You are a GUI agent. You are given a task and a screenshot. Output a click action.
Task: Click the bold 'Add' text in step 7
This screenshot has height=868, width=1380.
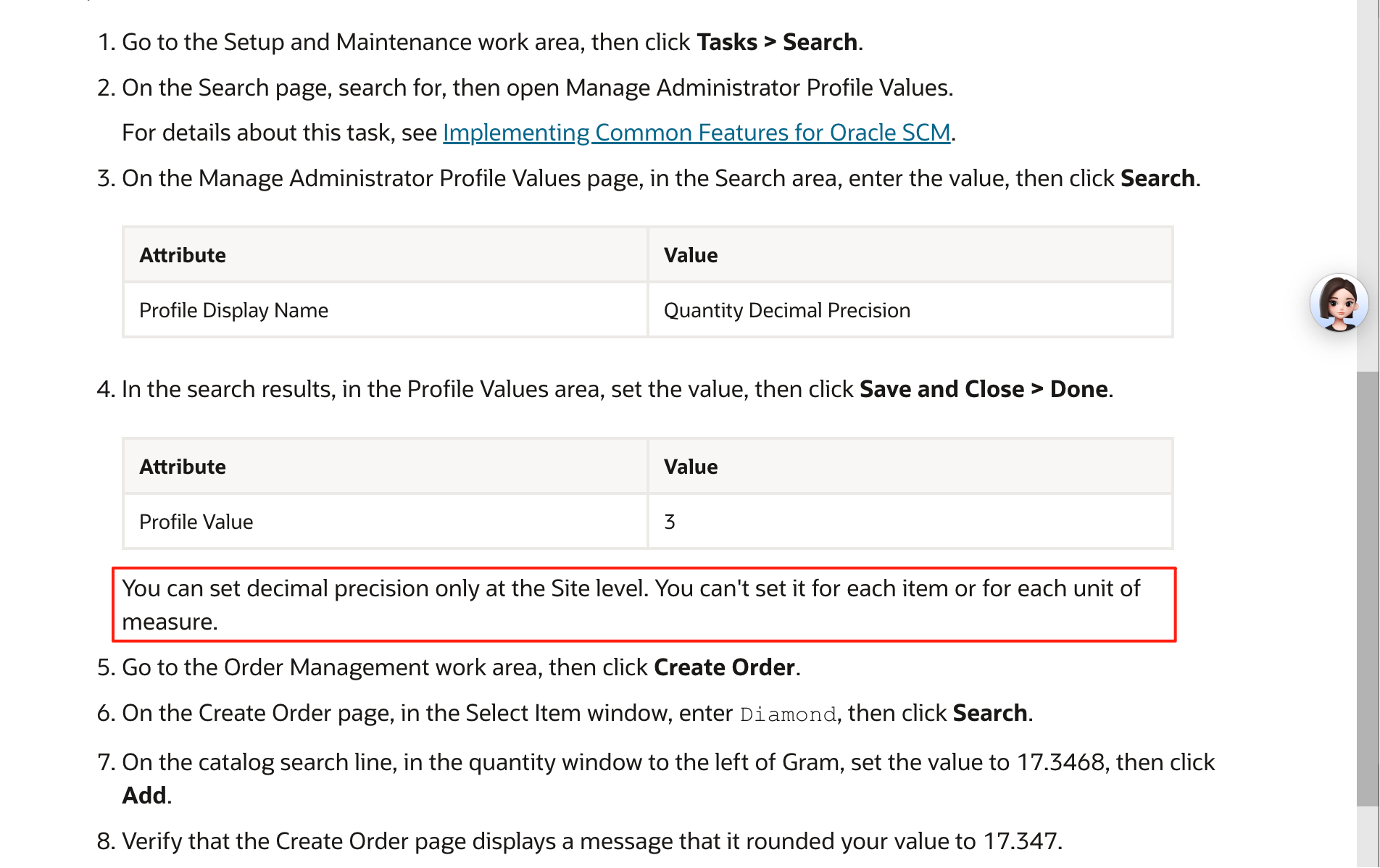coord(144,796)
